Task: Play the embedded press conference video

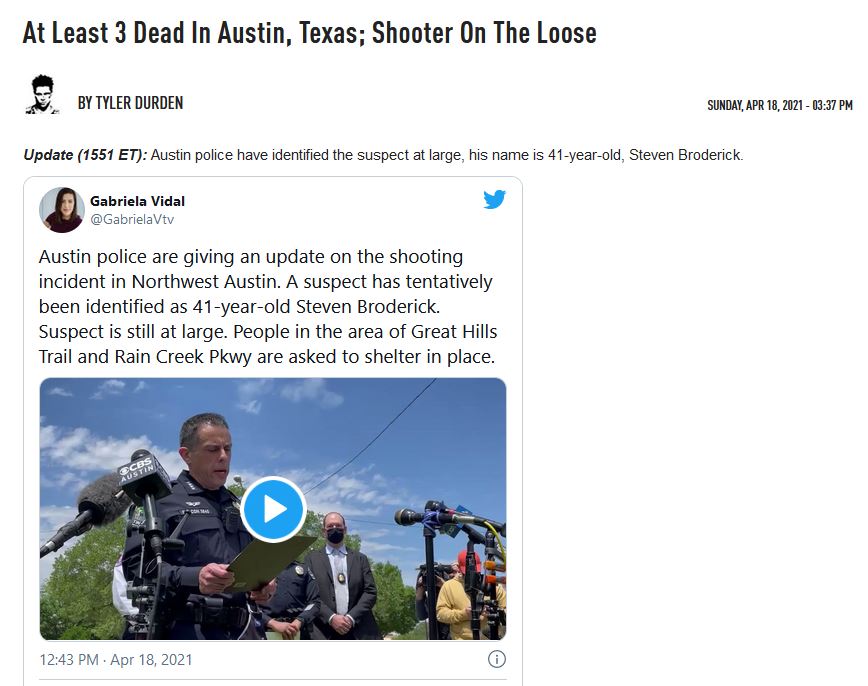Action: [x=273, y=509]
